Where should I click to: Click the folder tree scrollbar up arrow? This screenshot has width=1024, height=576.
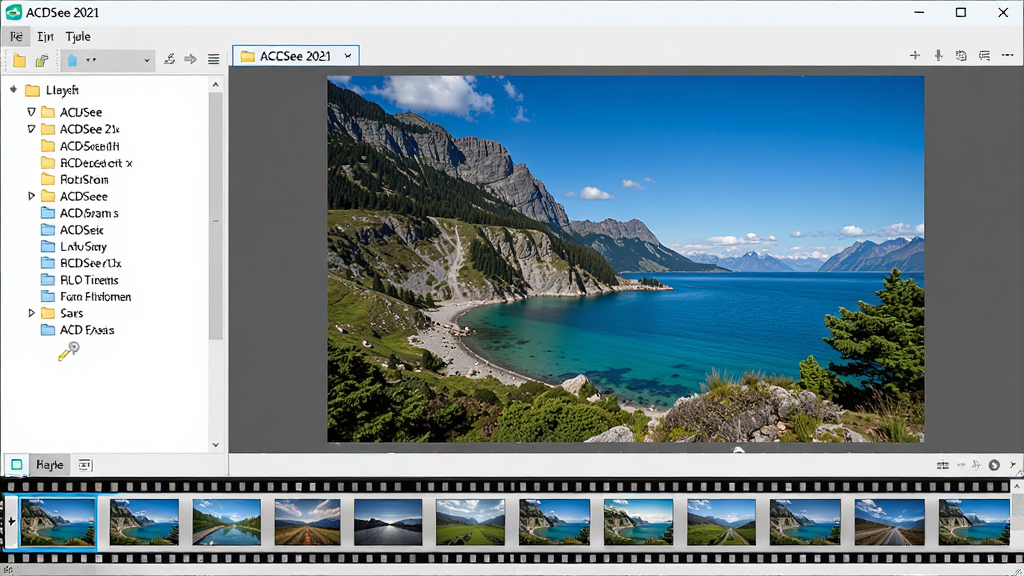(216, 84)
